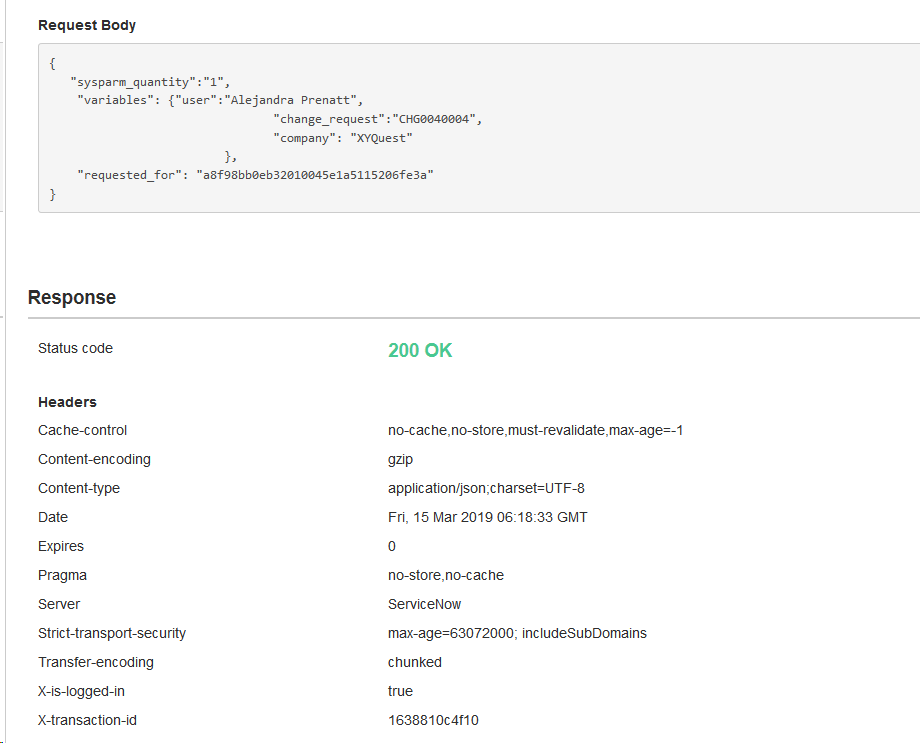Image resolution: width=920 pixels, height=743 pixels.
Task: Click the Request Body heading
Action: 87,25
